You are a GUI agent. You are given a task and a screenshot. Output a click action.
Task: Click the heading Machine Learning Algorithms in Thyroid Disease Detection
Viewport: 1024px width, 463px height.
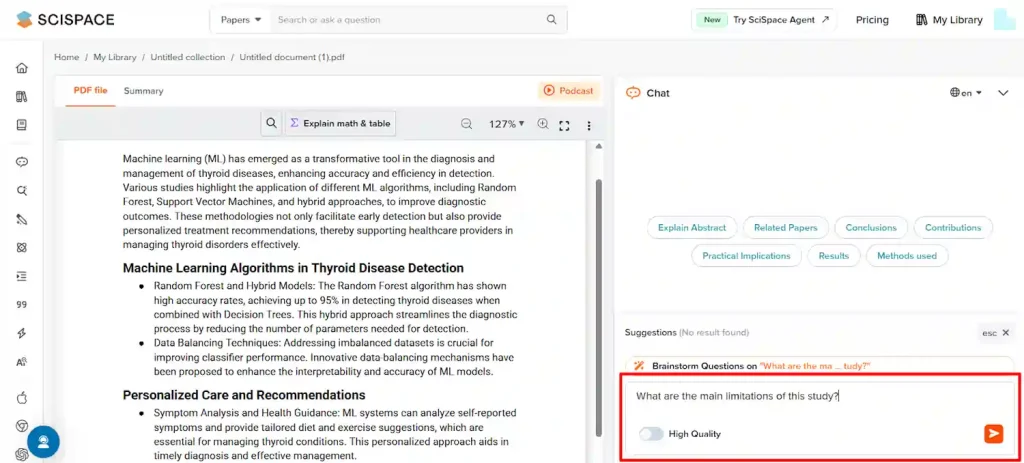pyautogui.click(x=293, y=268)
